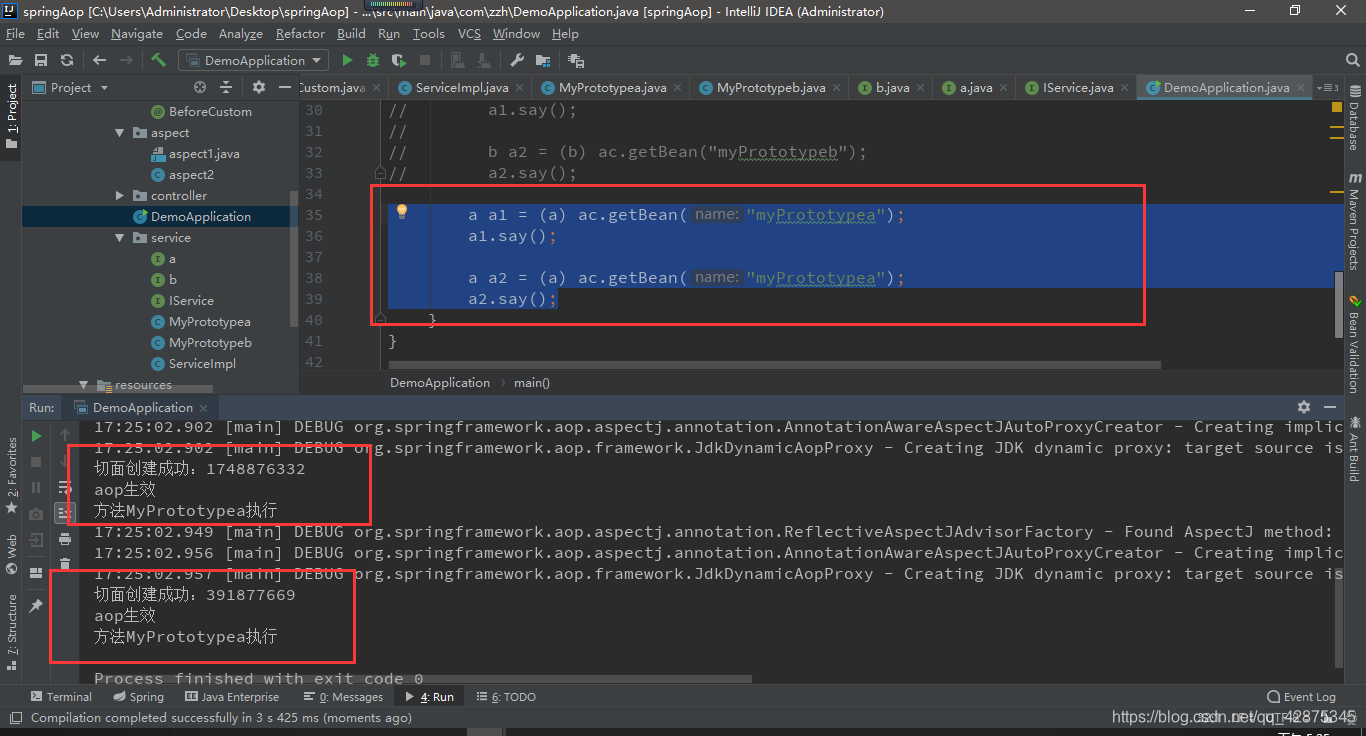Open the Java Enterprise tool window
Viewport: 1366px width, 736px height.
point(232,697)
